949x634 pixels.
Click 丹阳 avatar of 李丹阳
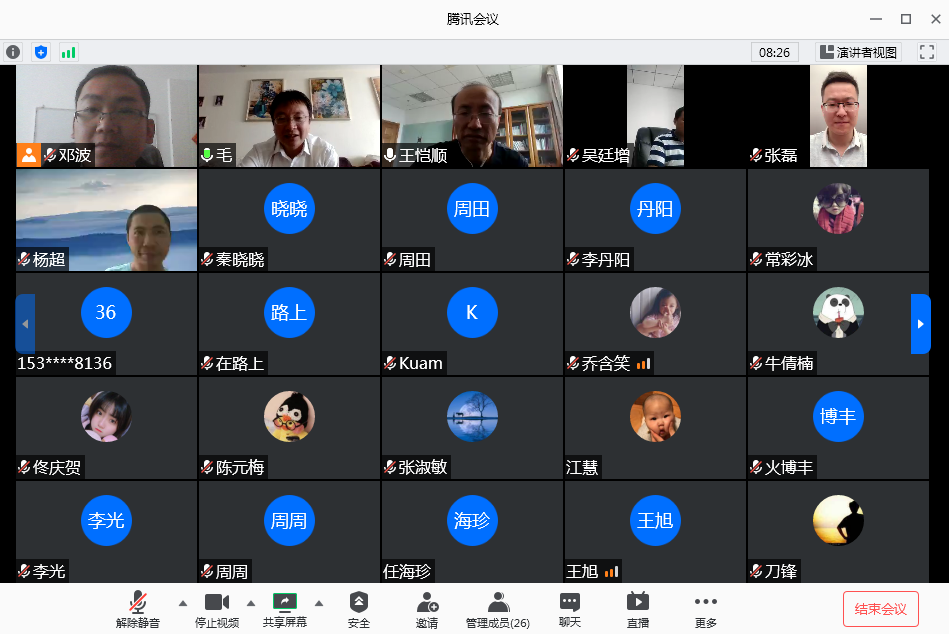click(655, 209)
